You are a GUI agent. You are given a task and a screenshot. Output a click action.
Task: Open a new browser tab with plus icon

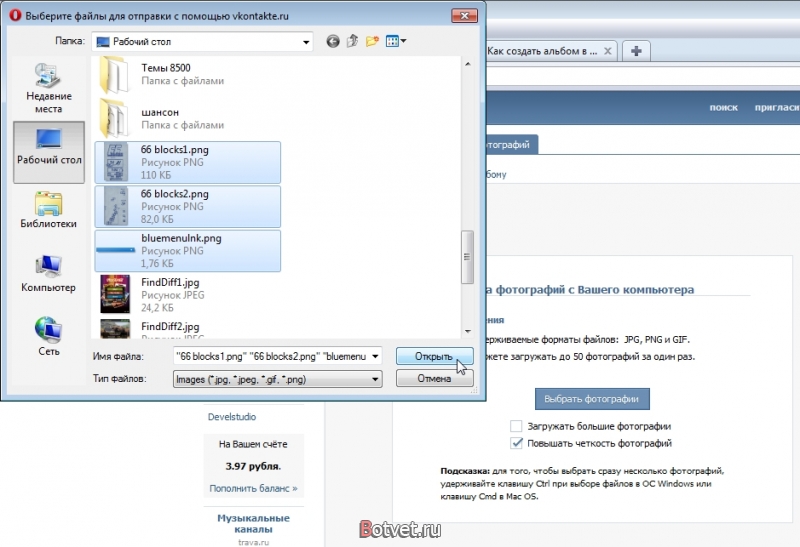click(x=636, y=51)
